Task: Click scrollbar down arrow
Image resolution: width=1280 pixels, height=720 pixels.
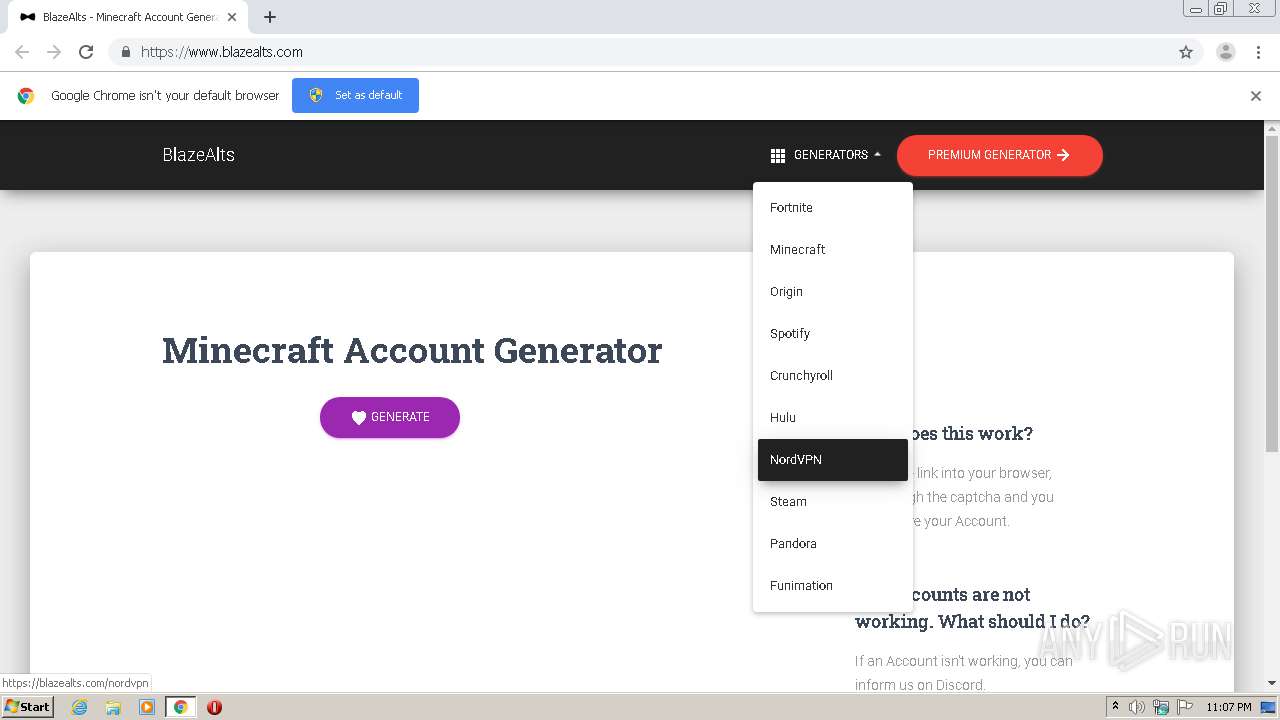Action: (1272, 683)
